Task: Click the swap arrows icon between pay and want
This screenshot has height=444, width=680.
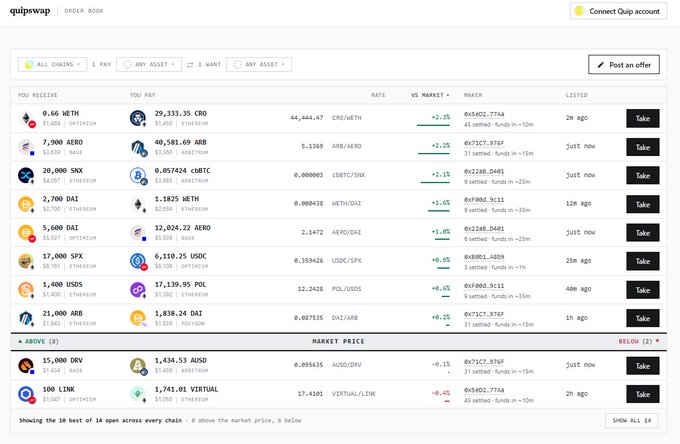Action: coord(190,65)
